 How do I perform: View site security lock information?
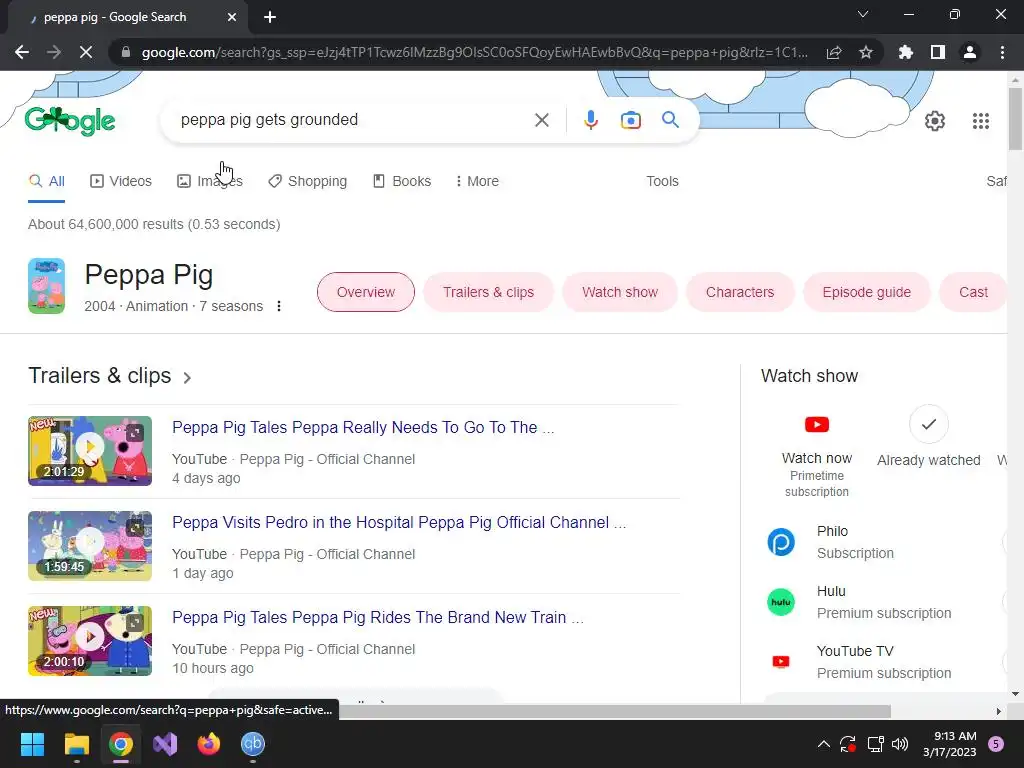coord(126,52)
